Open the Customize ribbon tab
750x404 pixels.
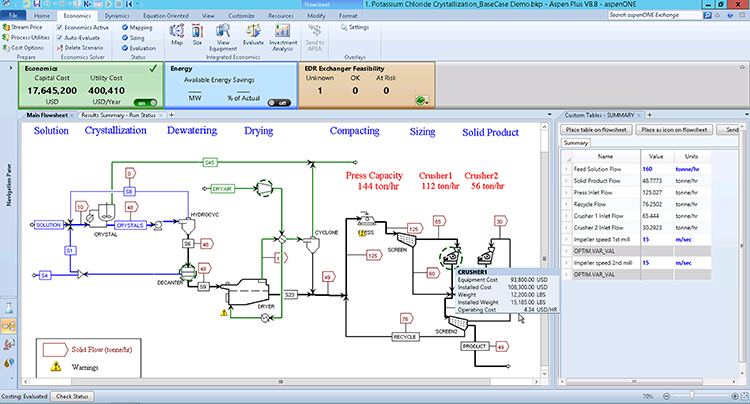[241, 16]
